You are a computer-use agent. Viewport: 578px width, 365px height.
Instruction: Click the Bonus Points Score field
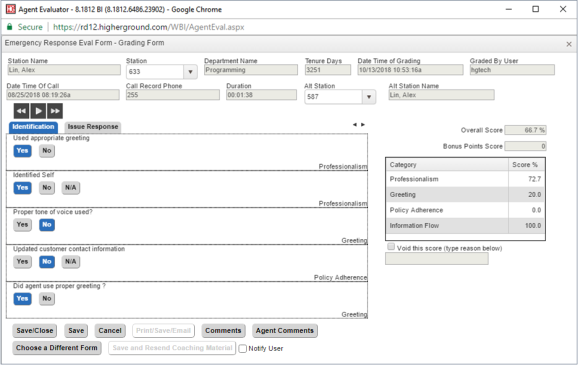(x=525, y=146)
